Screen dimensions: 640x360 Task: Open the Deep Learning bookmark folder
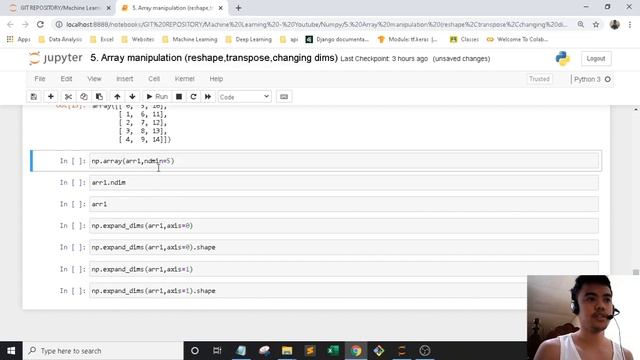(x=249, y=39)
